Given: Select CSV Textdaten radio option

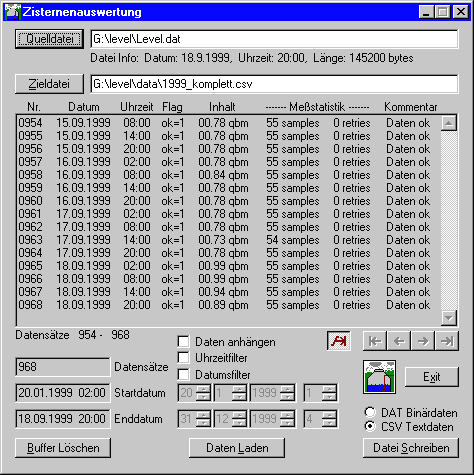Looking at the screenshot, I should pos(370,426).
